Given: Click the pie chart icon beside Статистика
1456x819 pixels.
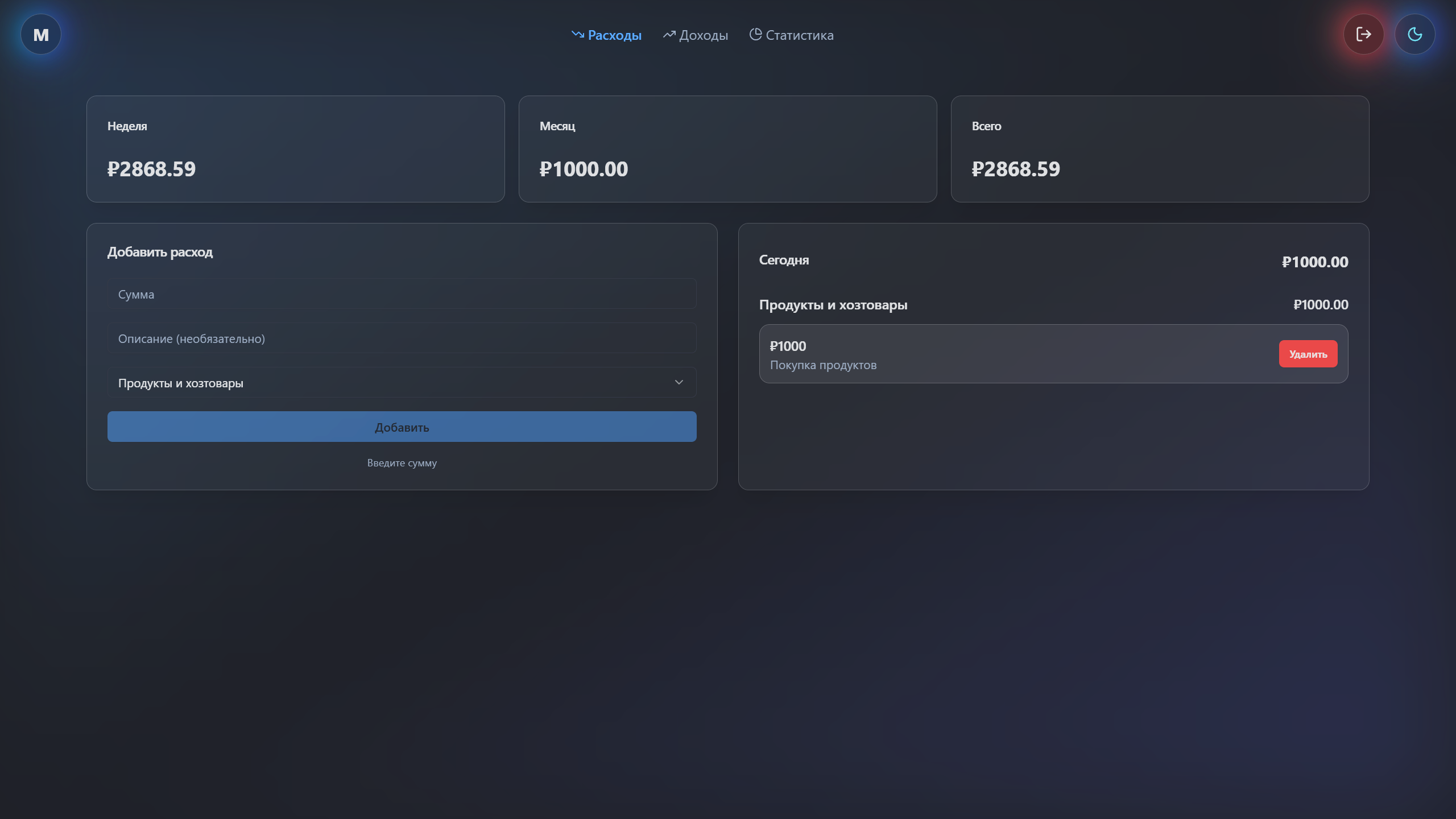Looking at the screenshot, I should (x=755, y=34).
